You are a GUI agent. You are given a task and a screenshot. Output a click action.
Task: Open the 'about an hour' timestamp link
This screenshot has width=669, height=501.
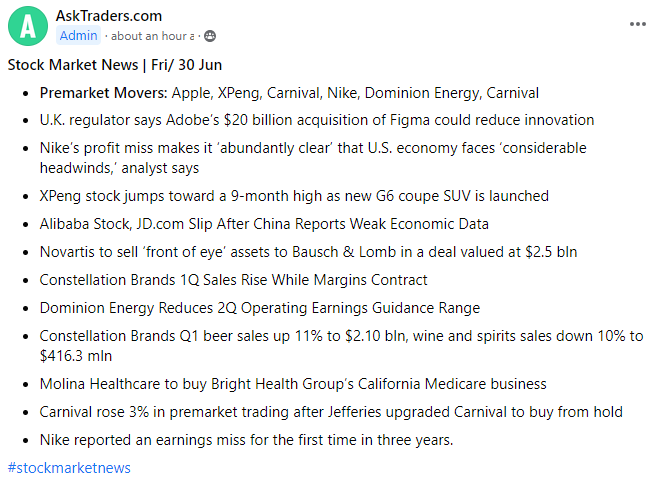click(x=152, y=36)
